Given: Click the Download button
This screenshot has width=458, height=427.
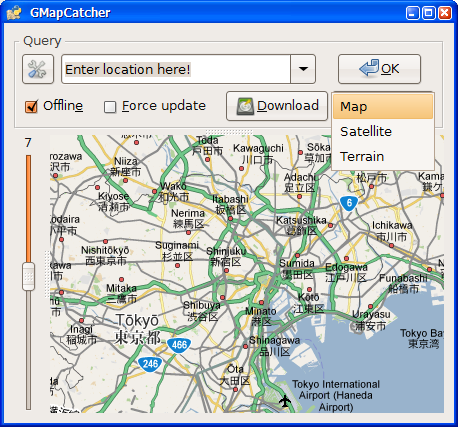Looking at the screenshot, I should pos(277,106).
